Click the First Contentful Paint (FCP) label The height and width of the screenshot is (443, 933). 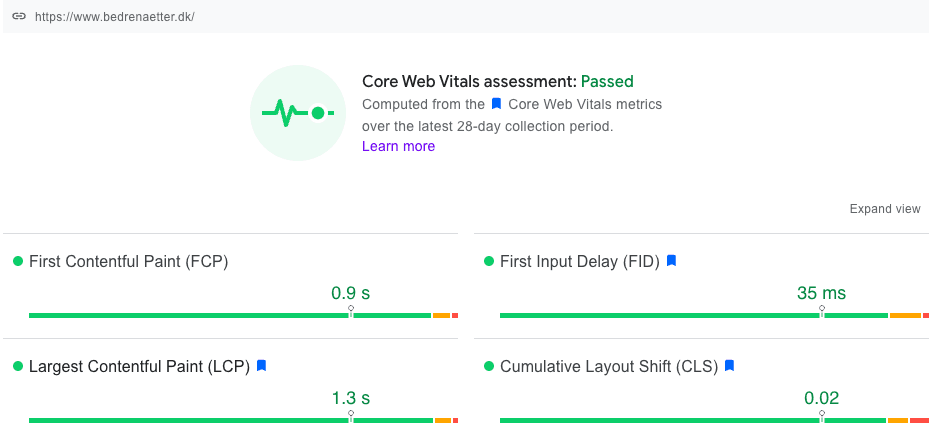tap(129, 262)
